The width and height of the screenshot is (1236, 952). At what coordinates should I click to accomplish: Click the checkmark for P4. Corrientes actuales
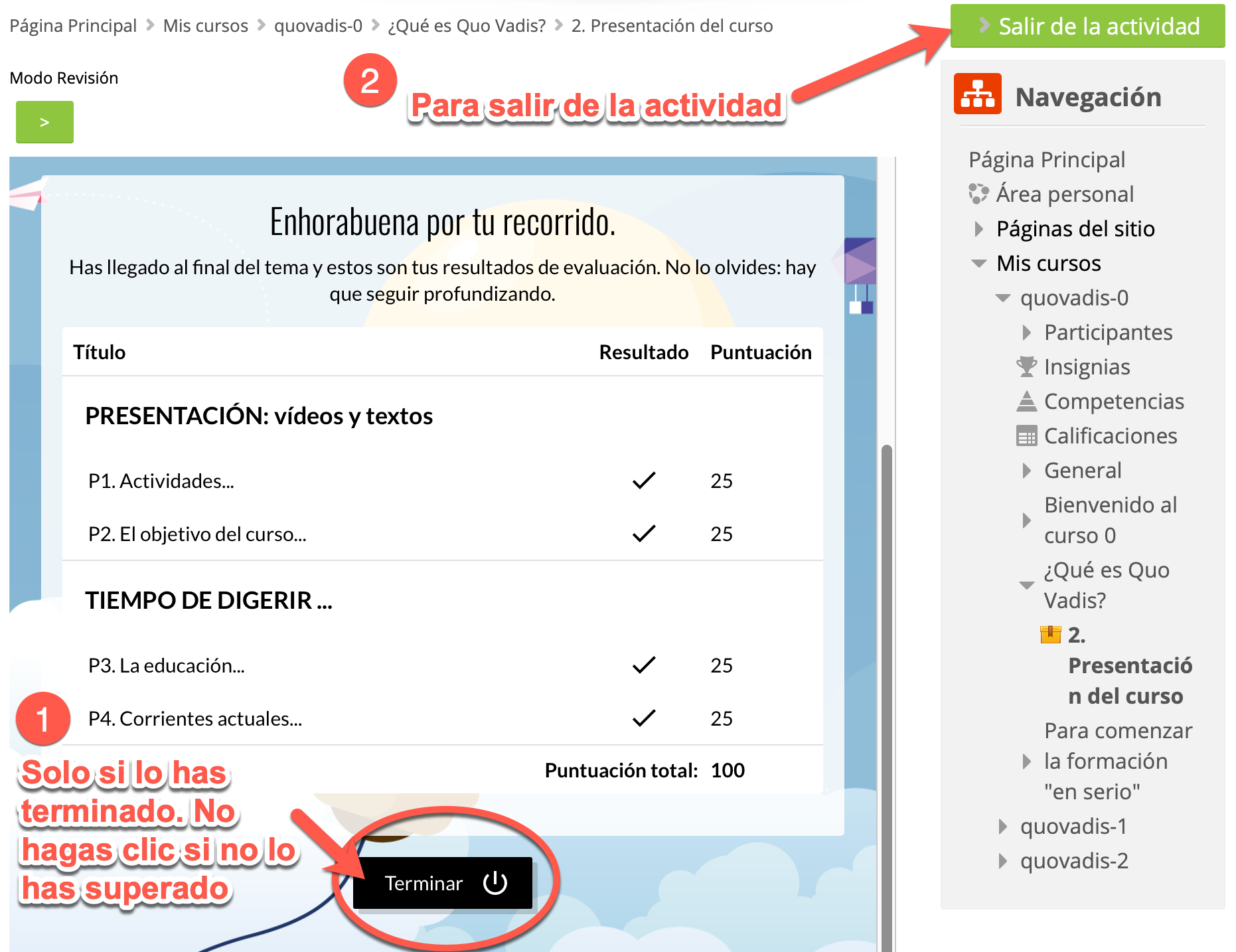point(644,718)
